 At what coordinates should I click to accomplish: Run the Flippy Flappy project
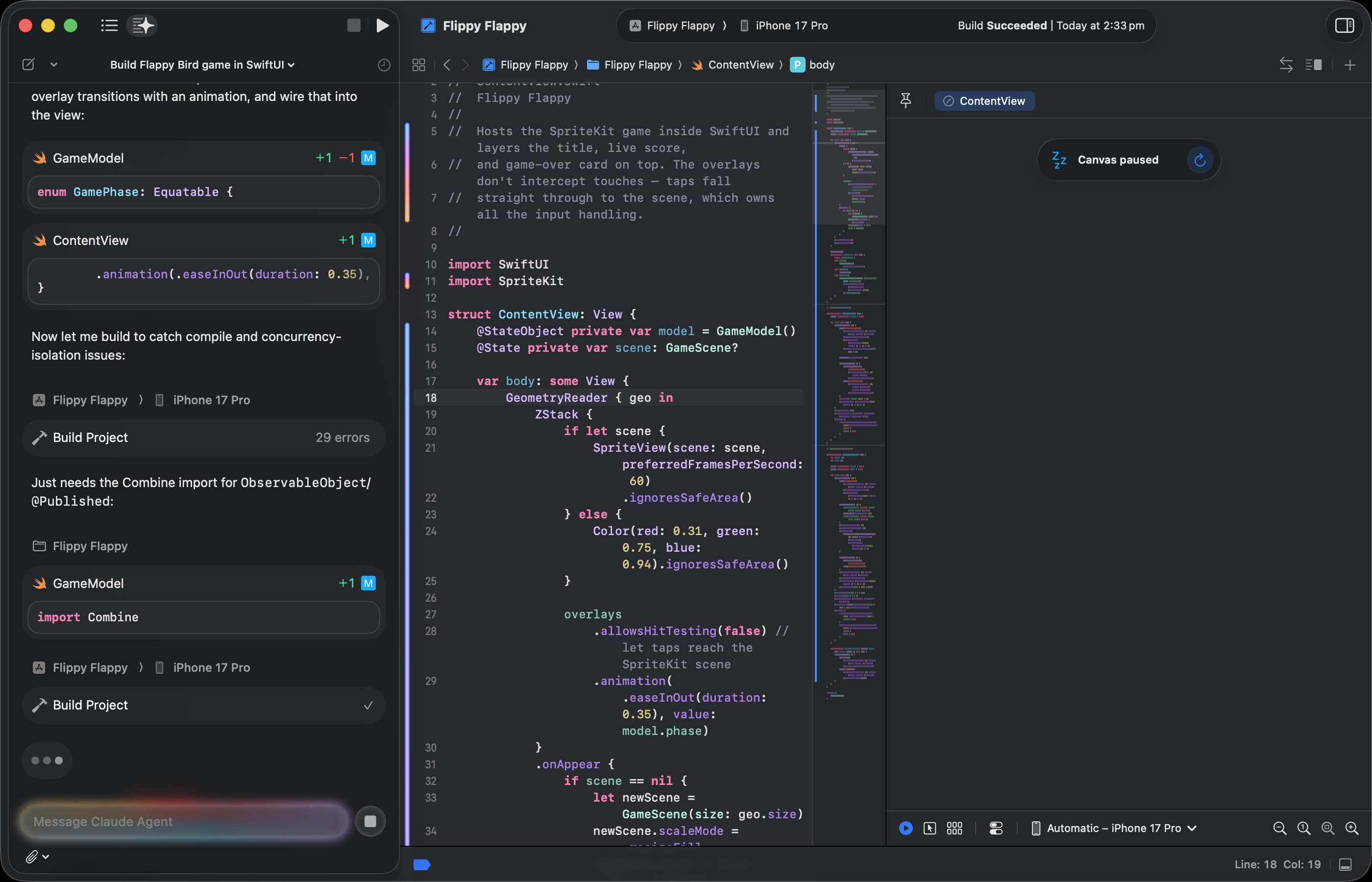[383, 25]
